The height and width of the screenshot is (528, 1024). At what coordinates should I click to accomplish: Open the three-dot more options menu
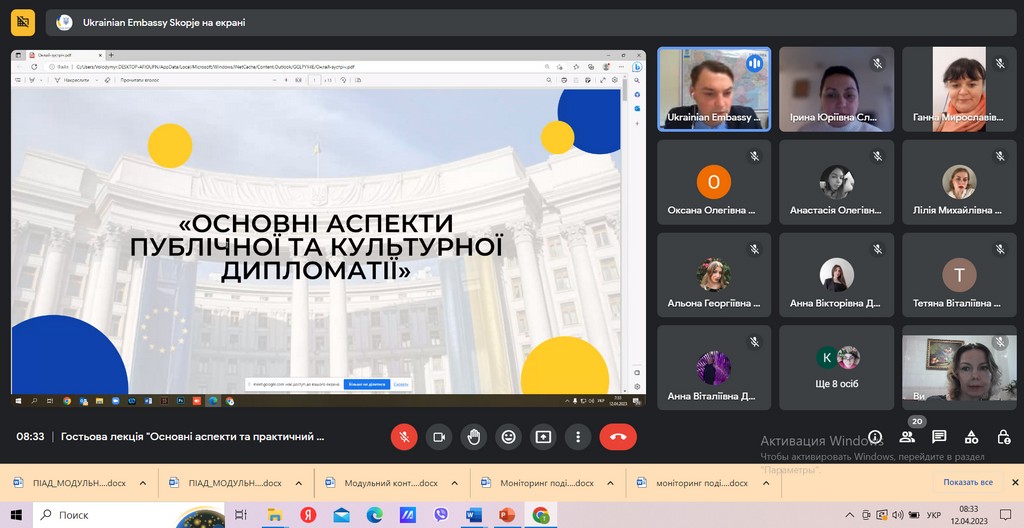point(578,437)
